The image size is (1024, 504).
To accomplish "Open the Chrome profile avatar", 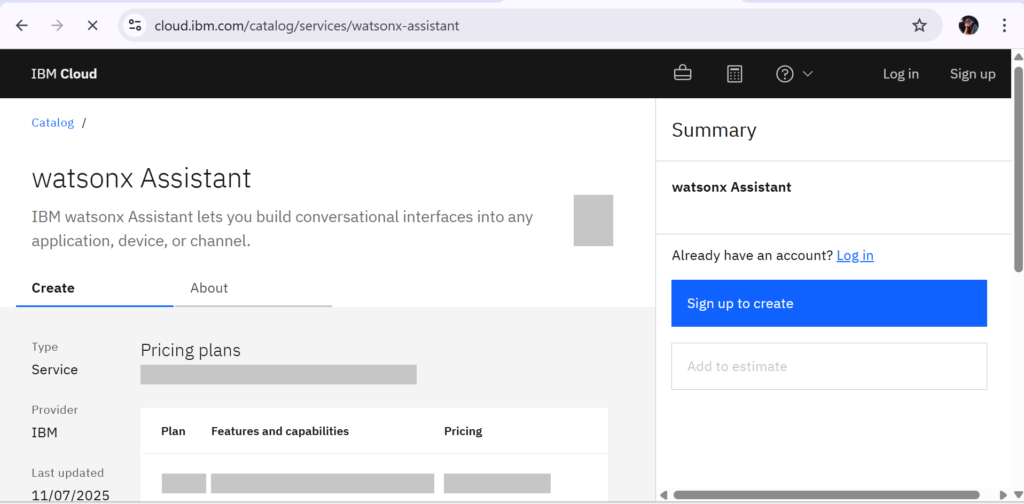I will 968,25.
